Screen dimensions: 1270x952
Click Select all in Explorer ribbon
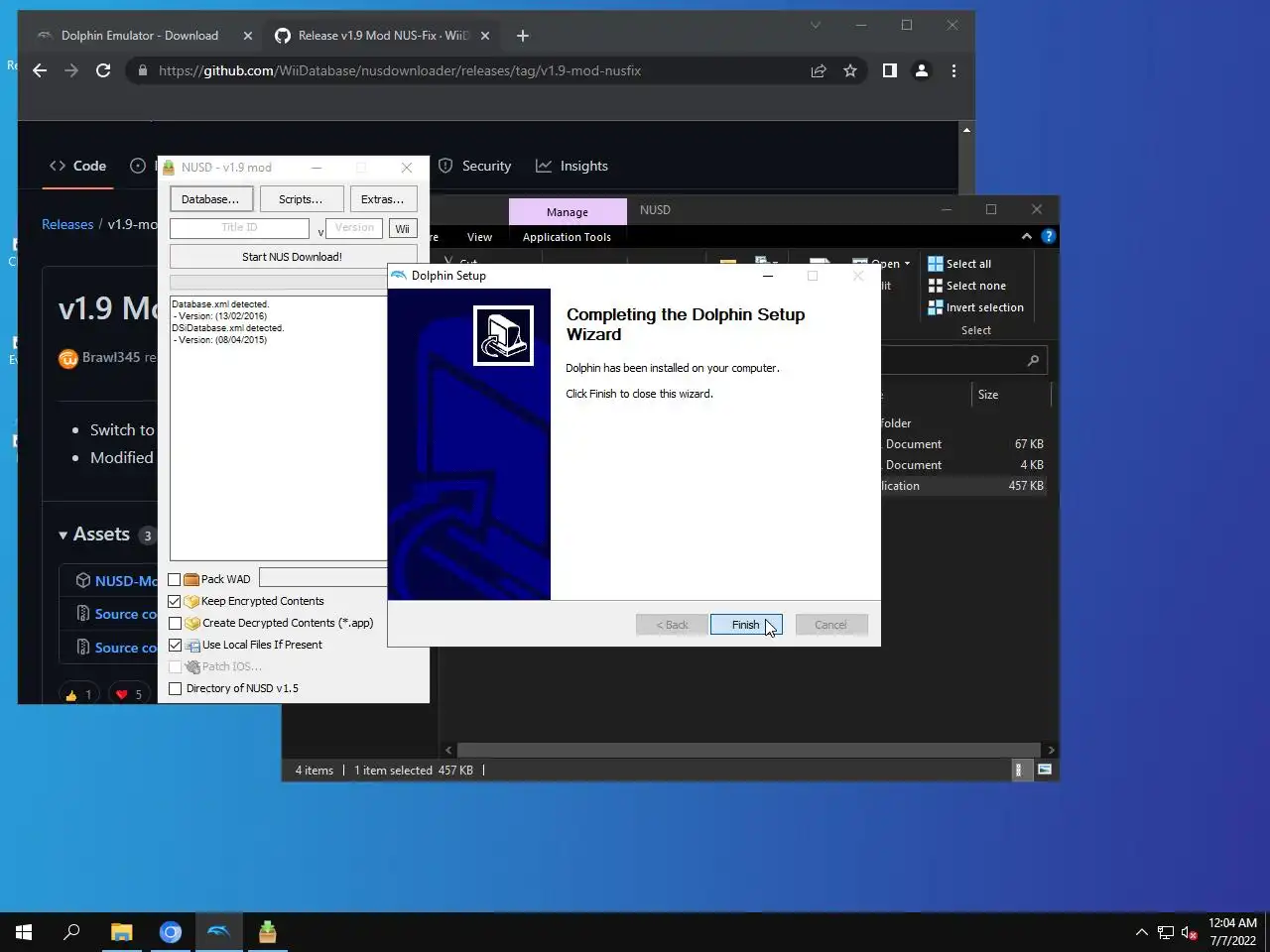(959, 264)
